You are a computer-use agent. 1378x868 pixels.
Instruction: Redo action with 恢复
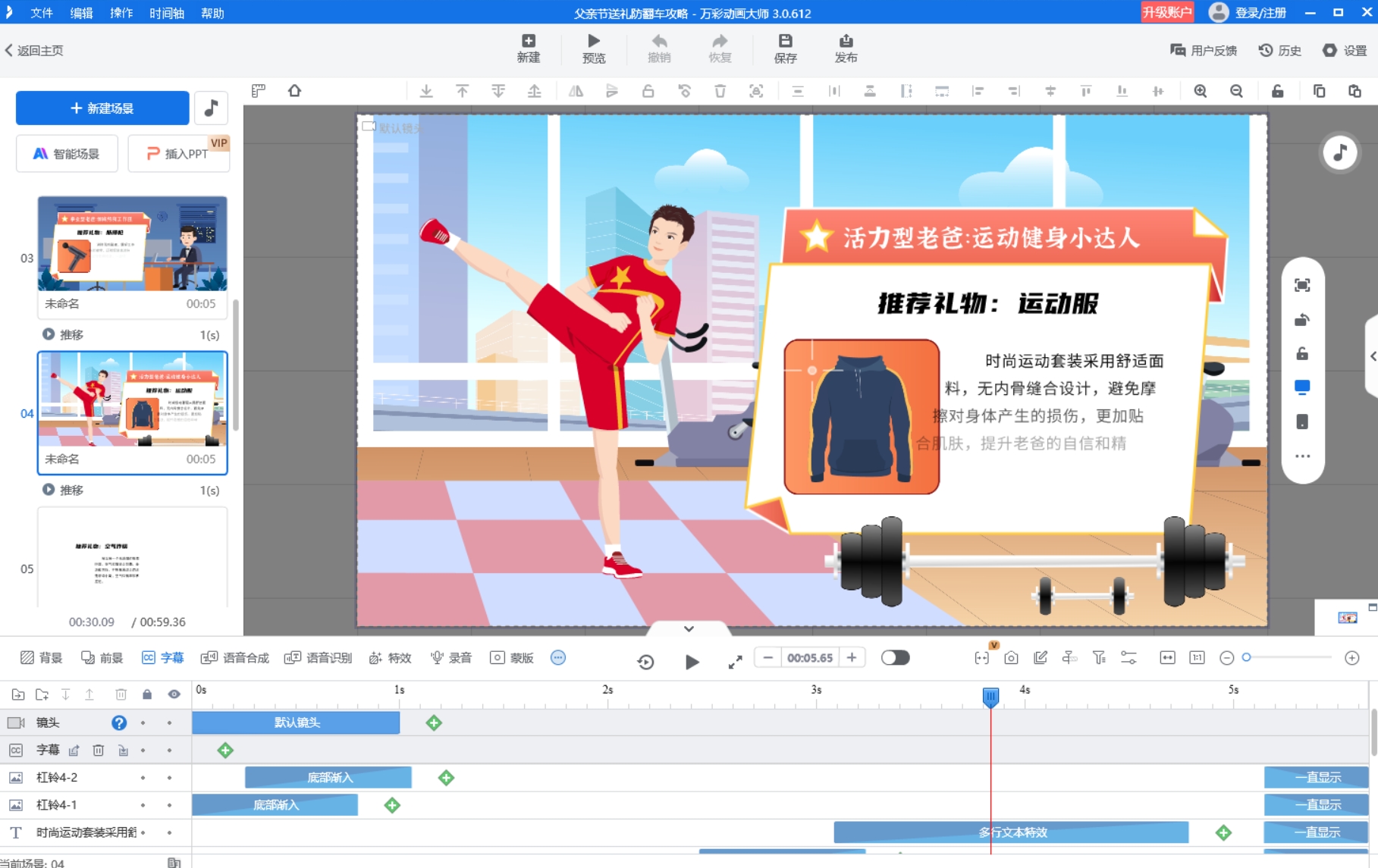pos(720,49)
